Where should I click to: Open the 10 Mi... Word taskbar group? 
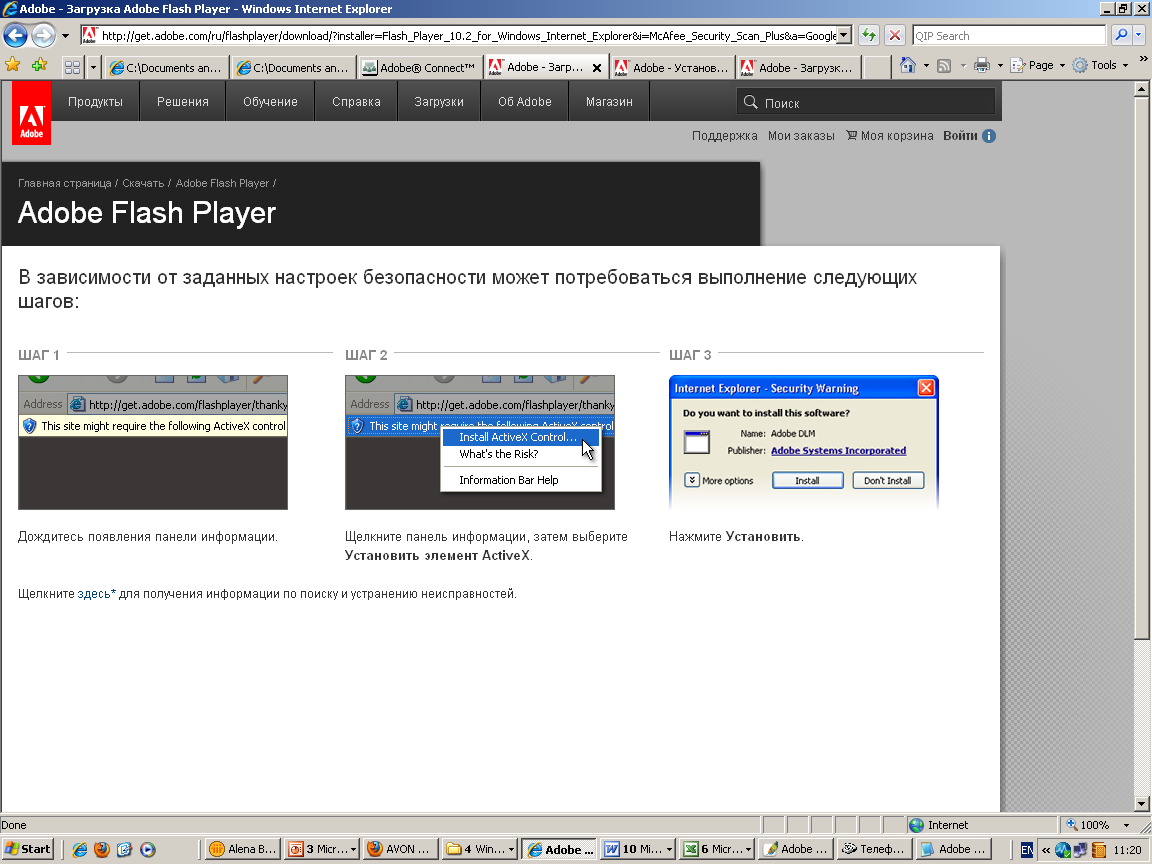click(x=638, y=849)
